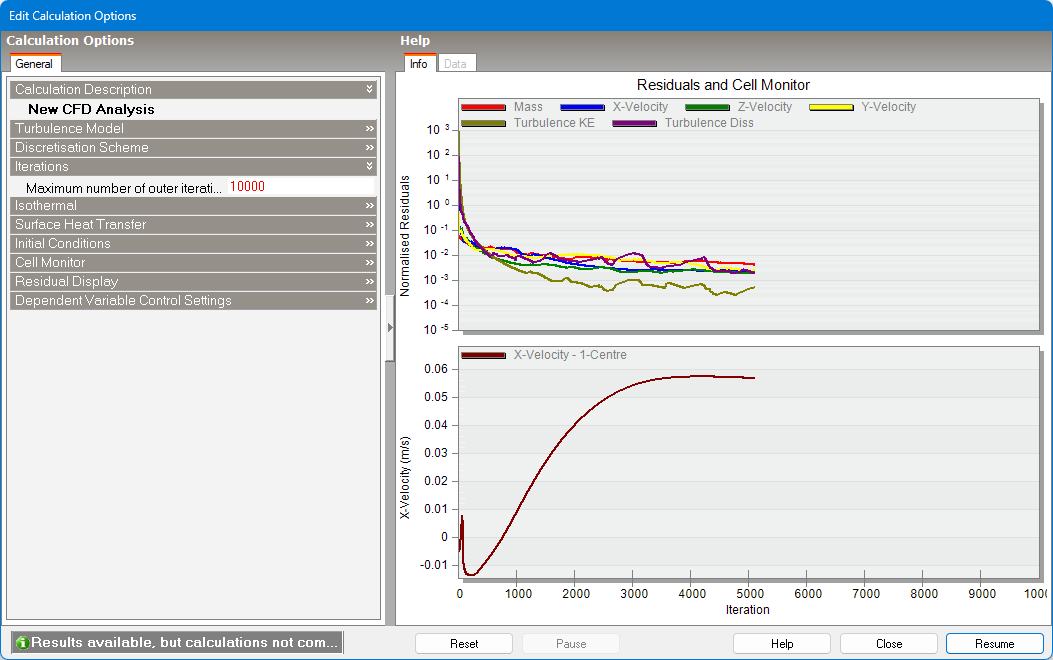
Task: Expand the Residual Display section
Action: click(x=369, y=282)
